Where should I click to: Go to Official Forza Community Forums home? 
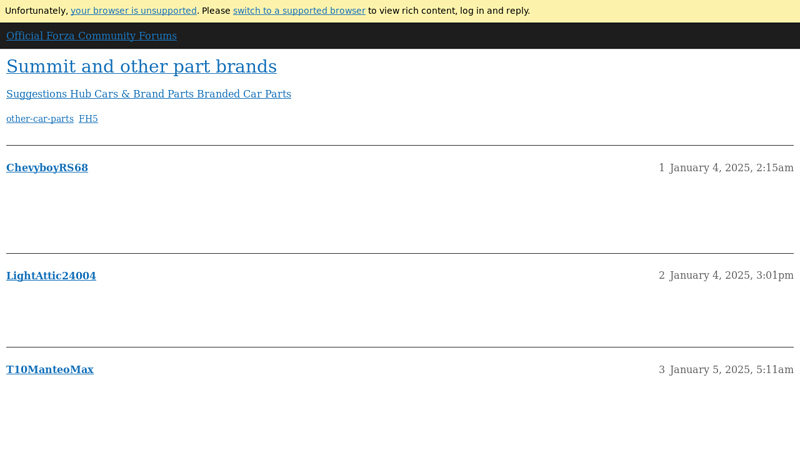[x=91, y=36]
